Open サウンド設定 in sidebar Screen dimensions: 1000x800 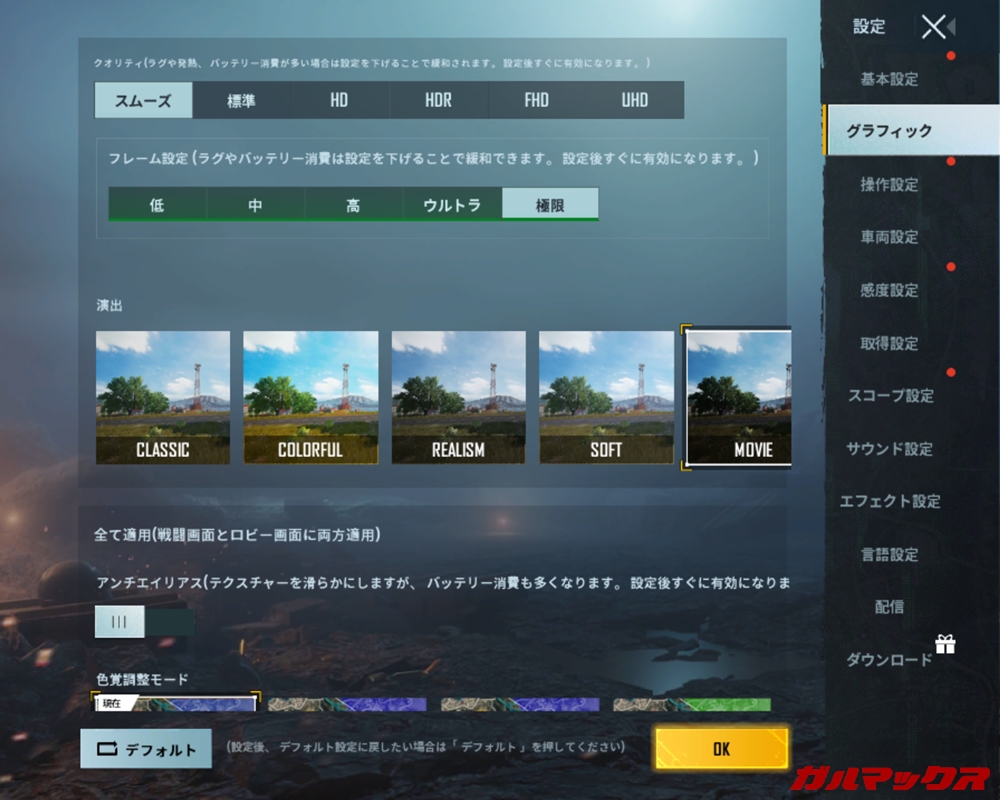[889, 449]
